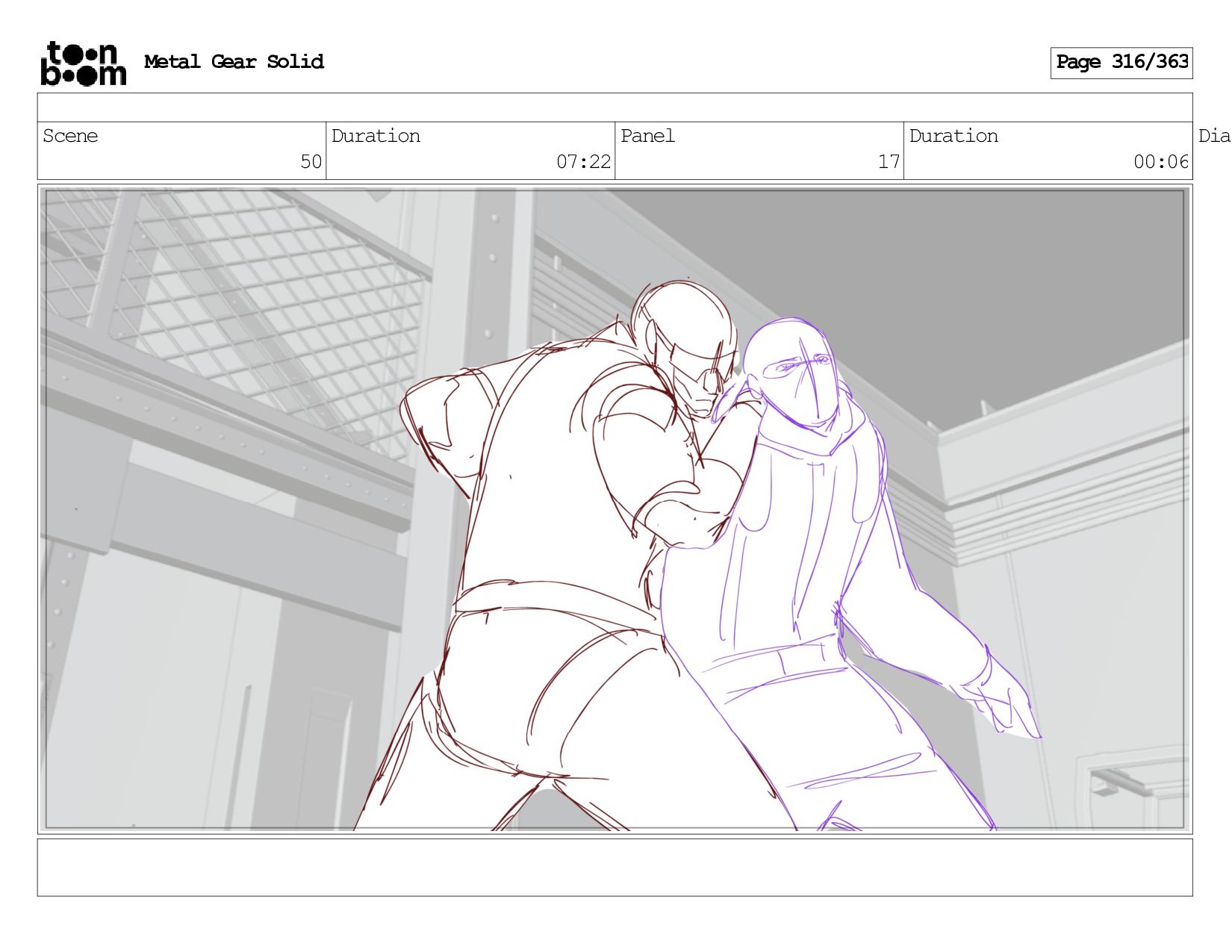The height and width of the screenshot is (952, 1232).
Task: Select the panel number '17'
Action: pos(889,162)
